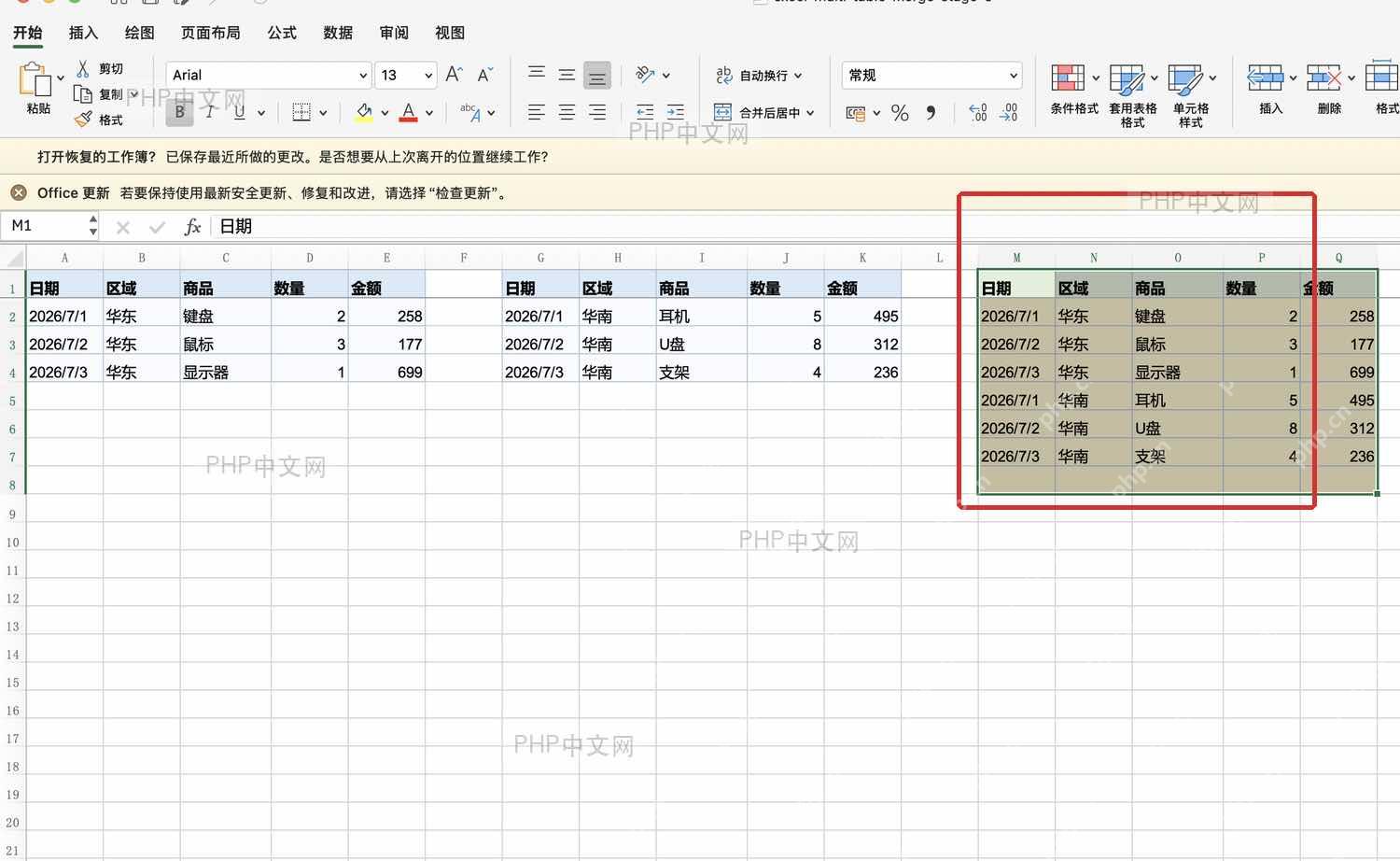Switch to the 审阅 (Review) tab
The image size is (1400, 861).
pos(394,33)
